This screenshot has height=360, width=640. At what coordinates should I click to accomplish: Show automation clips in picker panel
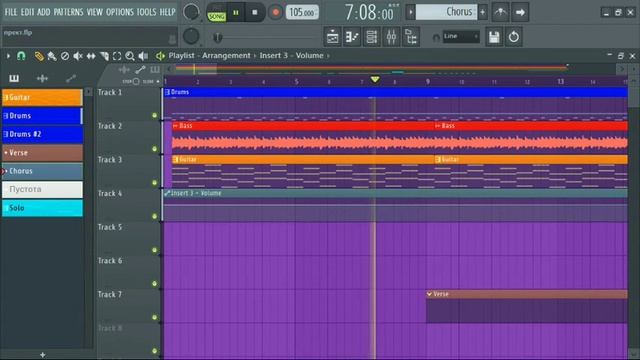pos(71,78)
